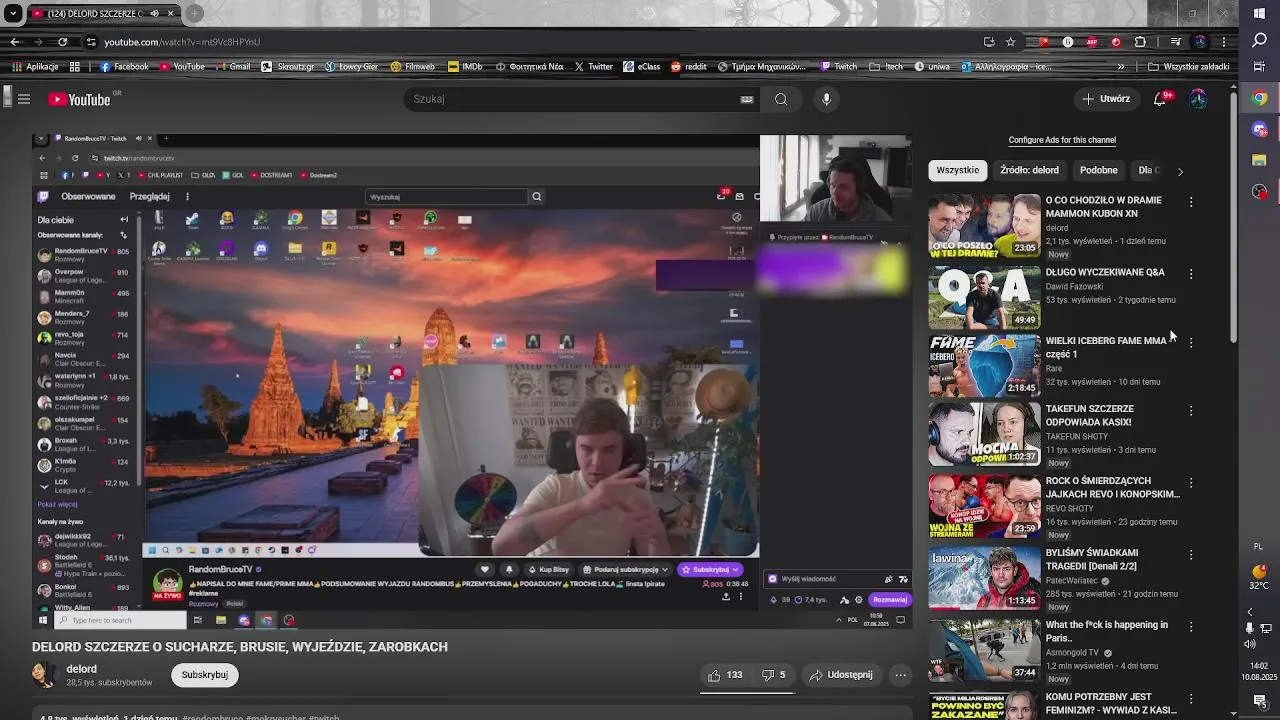Open the Twitter bookmark
This screenshot has height=720, width=1280.
point(593,67)
